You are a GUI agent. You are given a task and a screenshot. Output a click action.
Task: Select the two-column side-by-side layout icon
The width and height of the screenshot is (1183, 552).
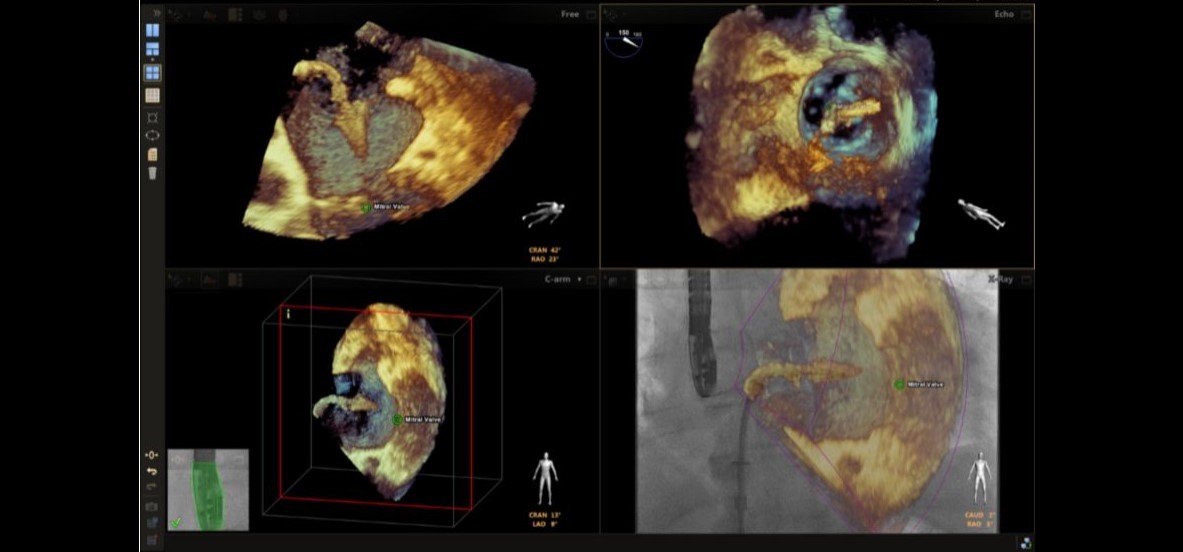click(x=152, y=31)
